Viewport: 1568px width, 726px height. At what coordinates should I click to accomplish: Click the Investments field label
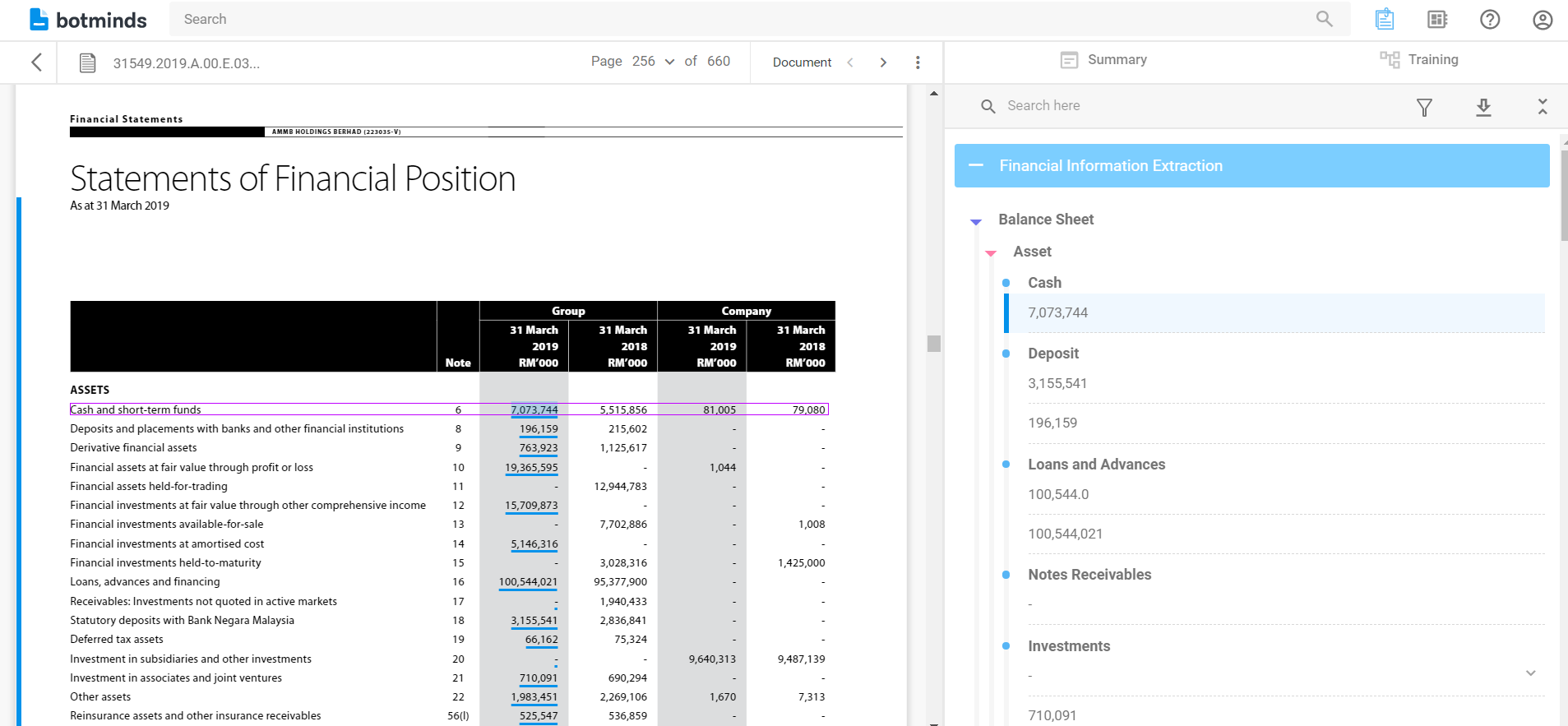[1069, 645]
